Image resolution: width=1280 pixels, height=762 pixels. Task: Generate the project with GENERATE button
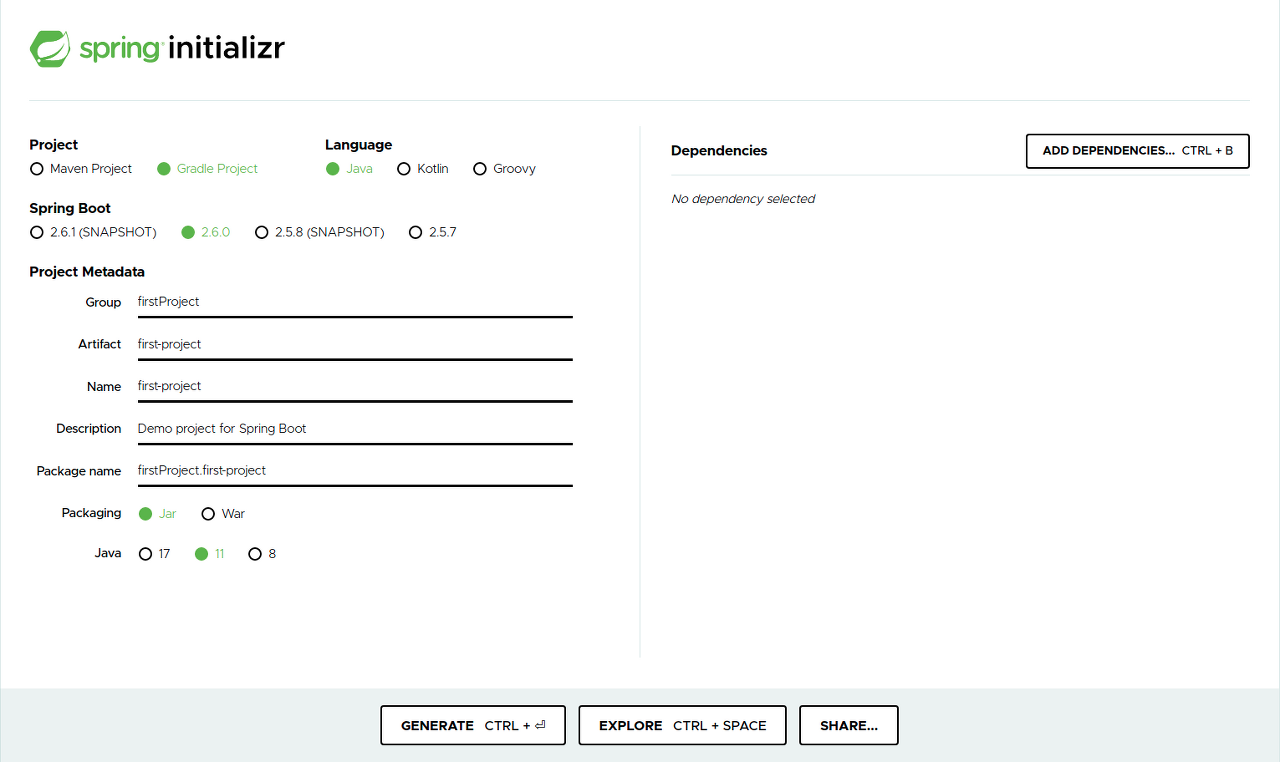click(x=473, y=726)
